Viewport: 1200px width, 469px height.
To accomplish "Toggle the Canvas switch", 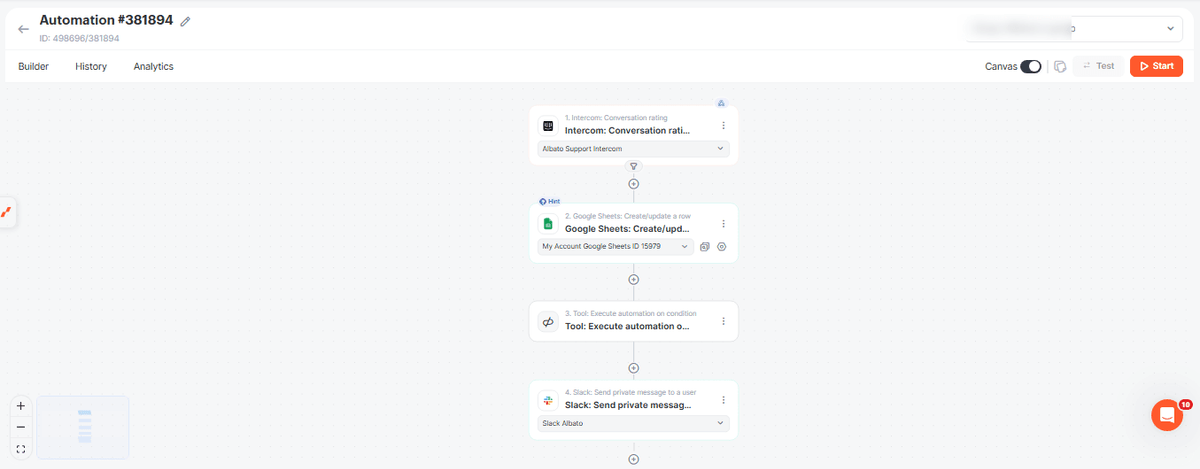I will (1030, 67).
